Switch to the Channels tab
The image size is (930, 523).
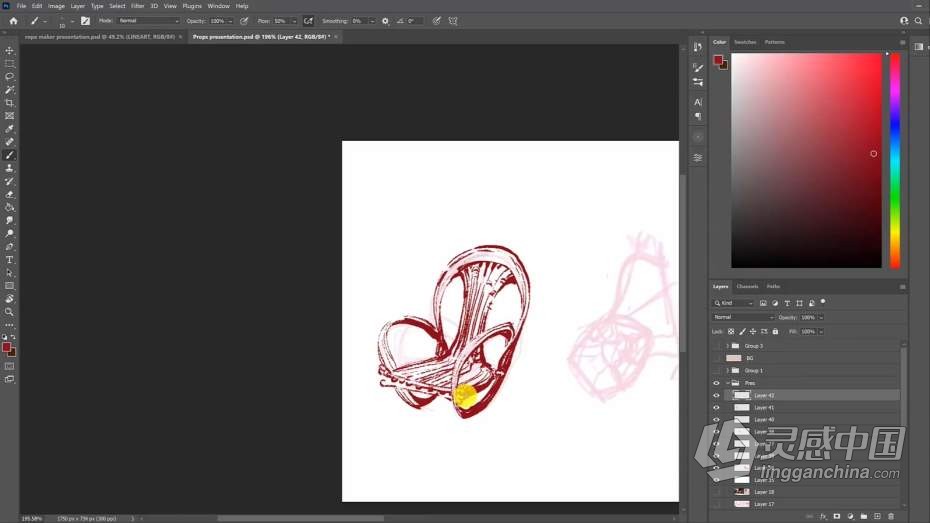click(747, 286)
